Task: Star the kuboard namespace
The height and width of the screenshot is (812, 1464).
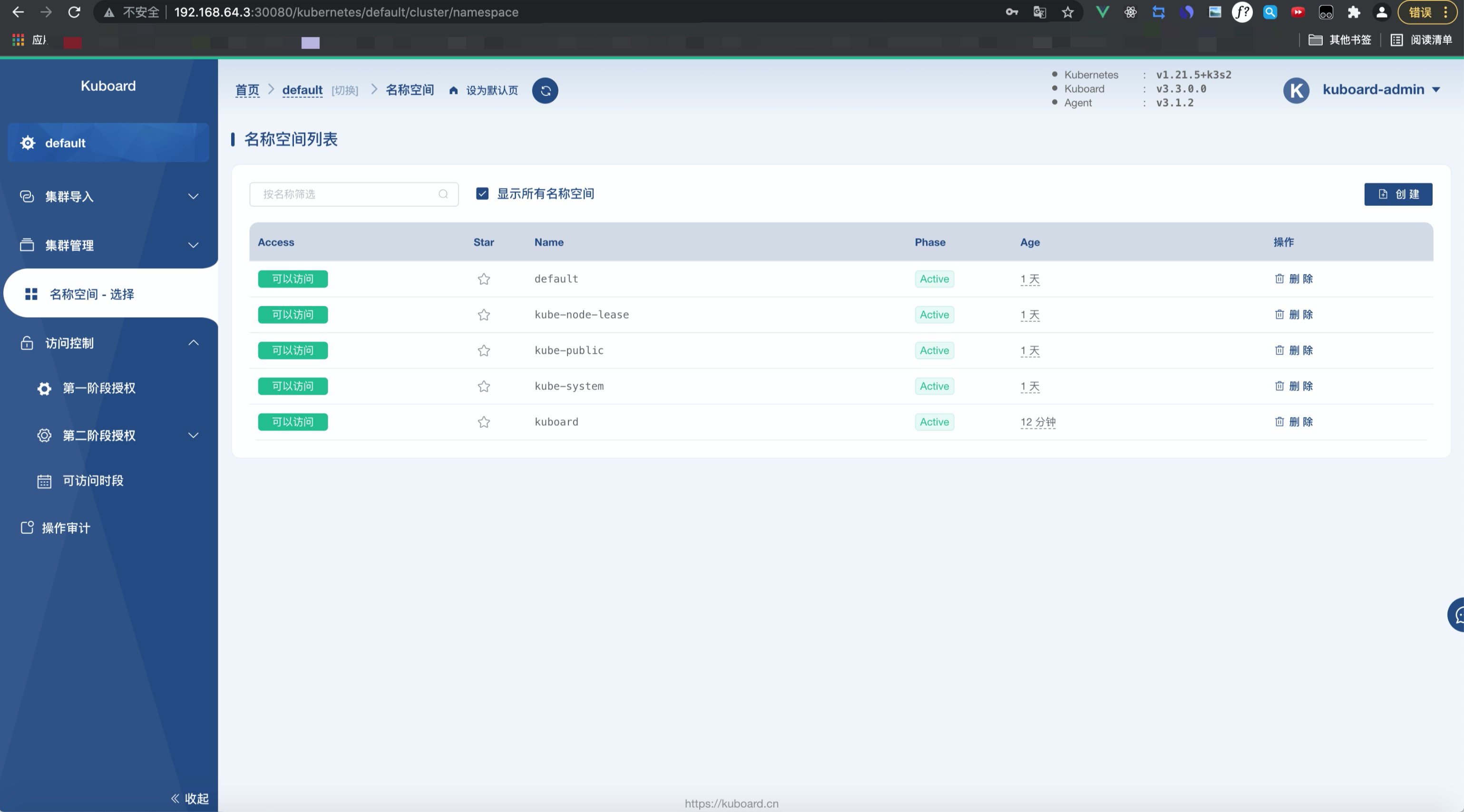Action: coord(484,422)
